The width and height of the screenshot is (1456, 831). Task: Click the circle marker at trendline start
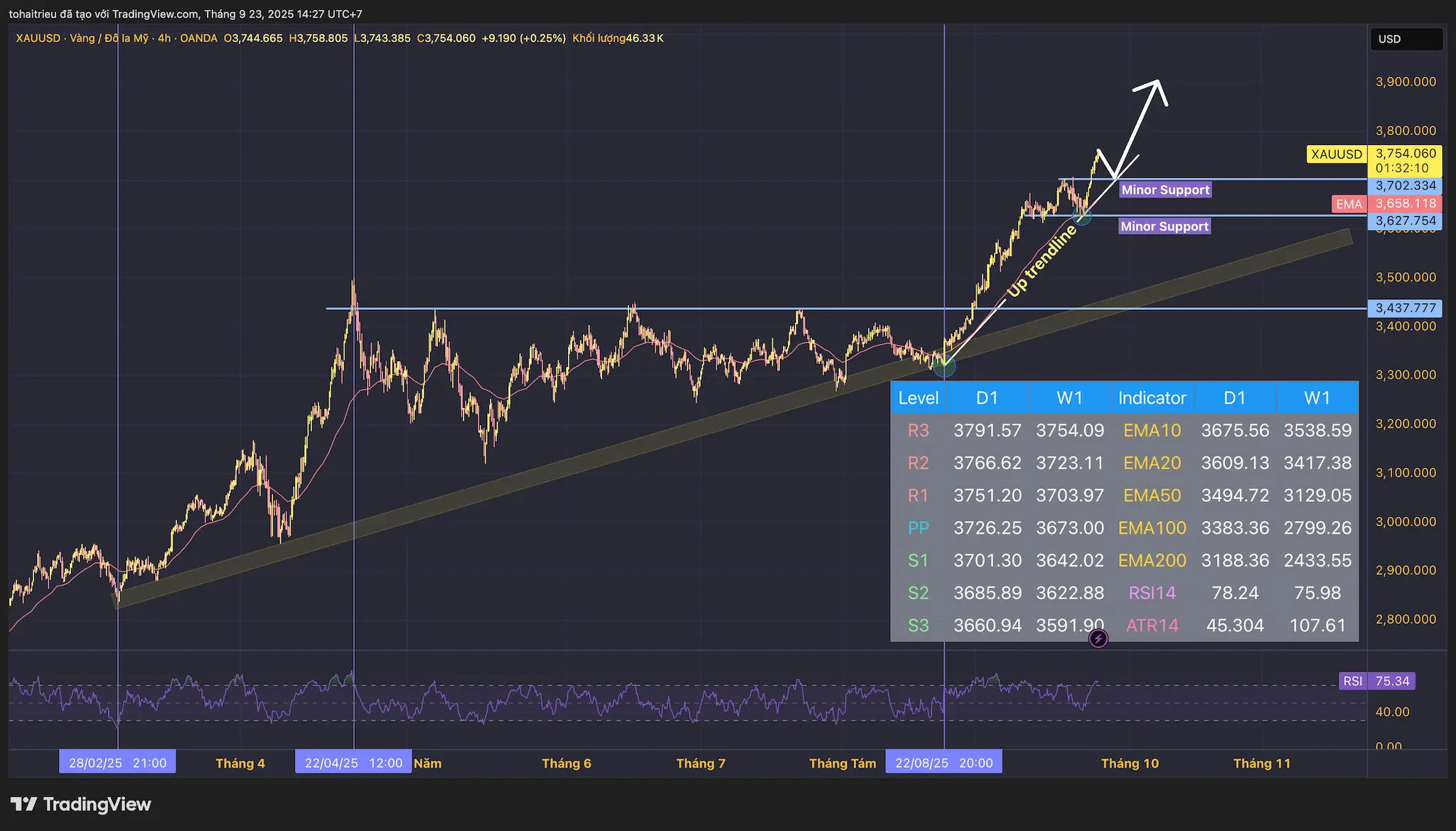943,367
